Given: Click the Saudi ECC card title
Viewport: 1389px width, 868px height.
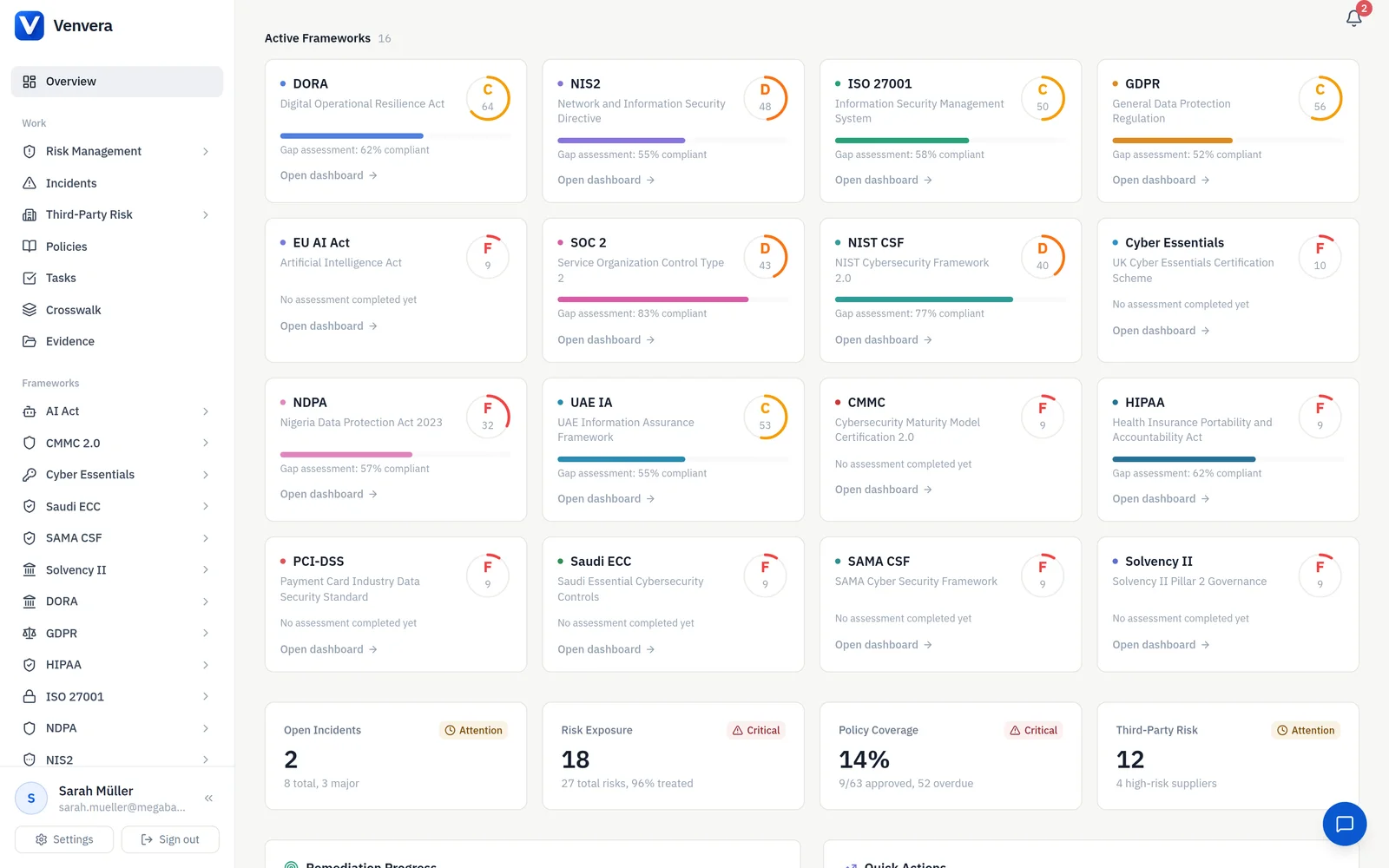Looking at the screenshot, I should pos(601,562).
